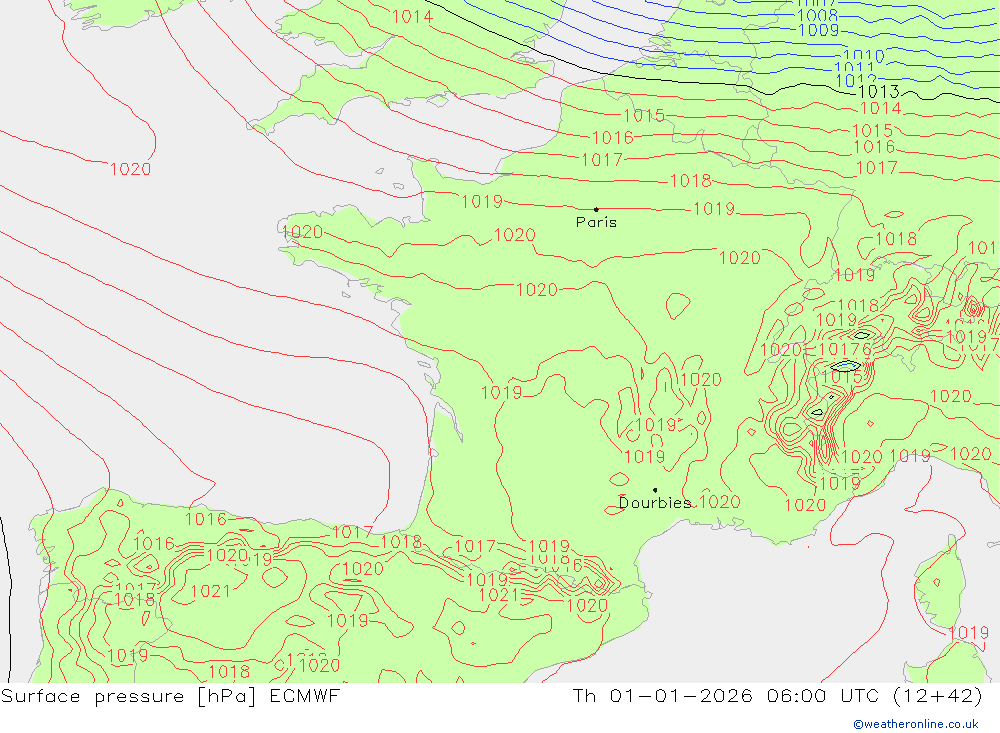
Task: Click the blue 1010 isobar label
Action: pyautogui.click(x=864, y=56)
